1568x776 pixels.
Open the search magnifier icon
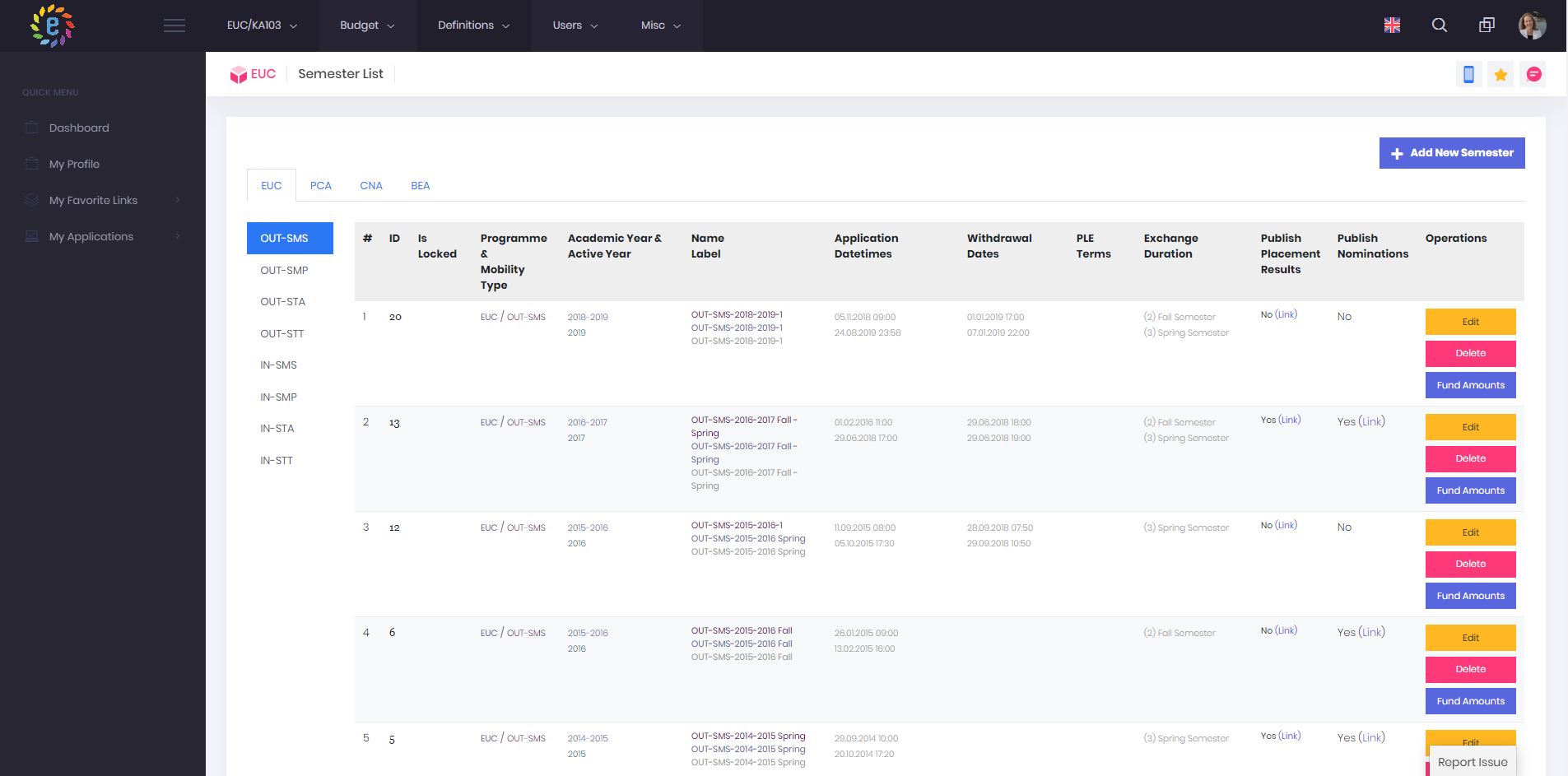1439,26
